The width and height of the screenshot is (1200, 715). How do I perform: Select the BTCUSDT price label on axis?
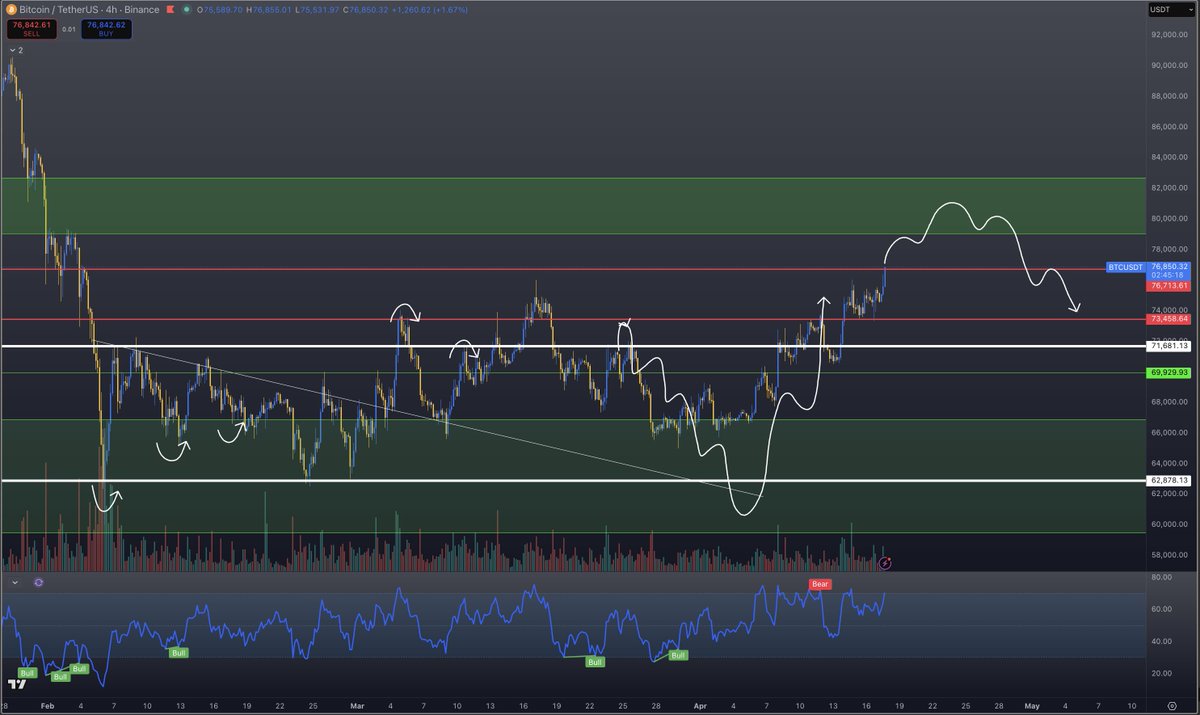point(1125,267)
